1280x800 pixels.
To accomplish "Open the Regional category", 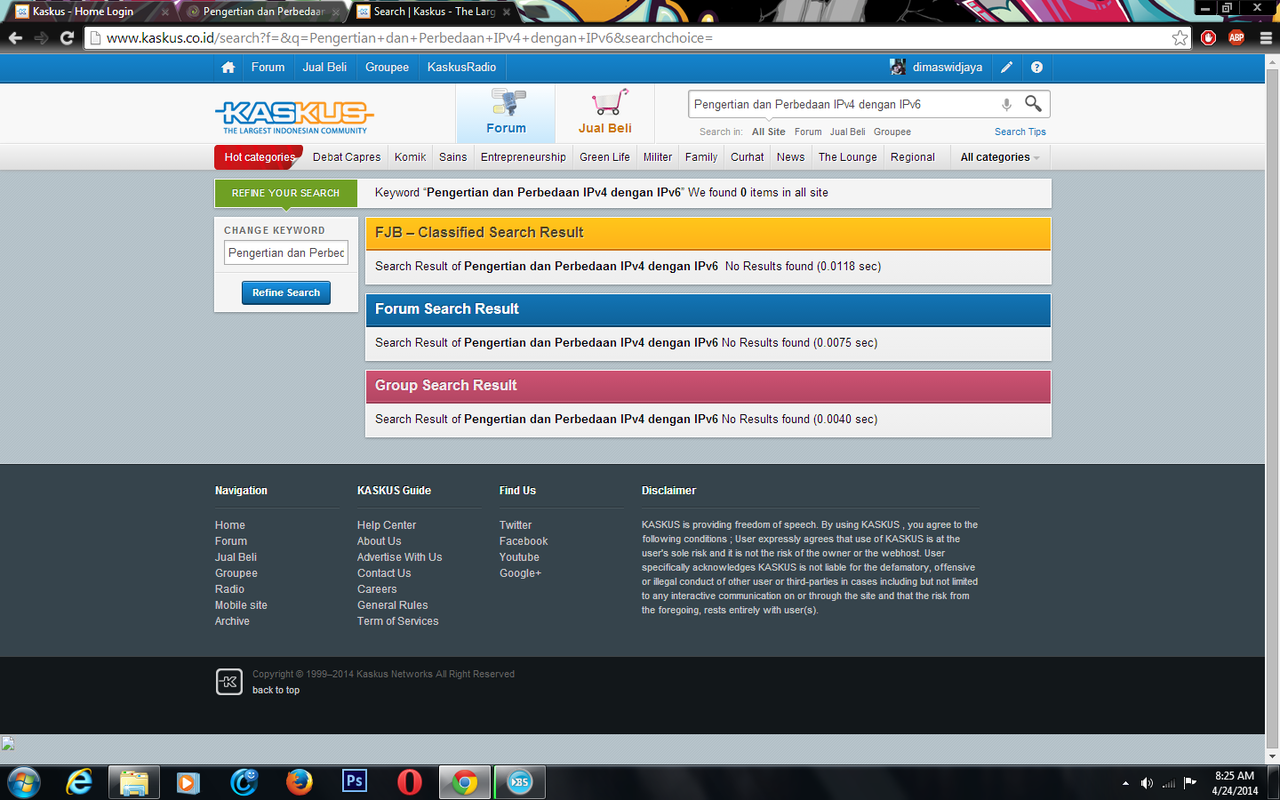I will (912, 157).
